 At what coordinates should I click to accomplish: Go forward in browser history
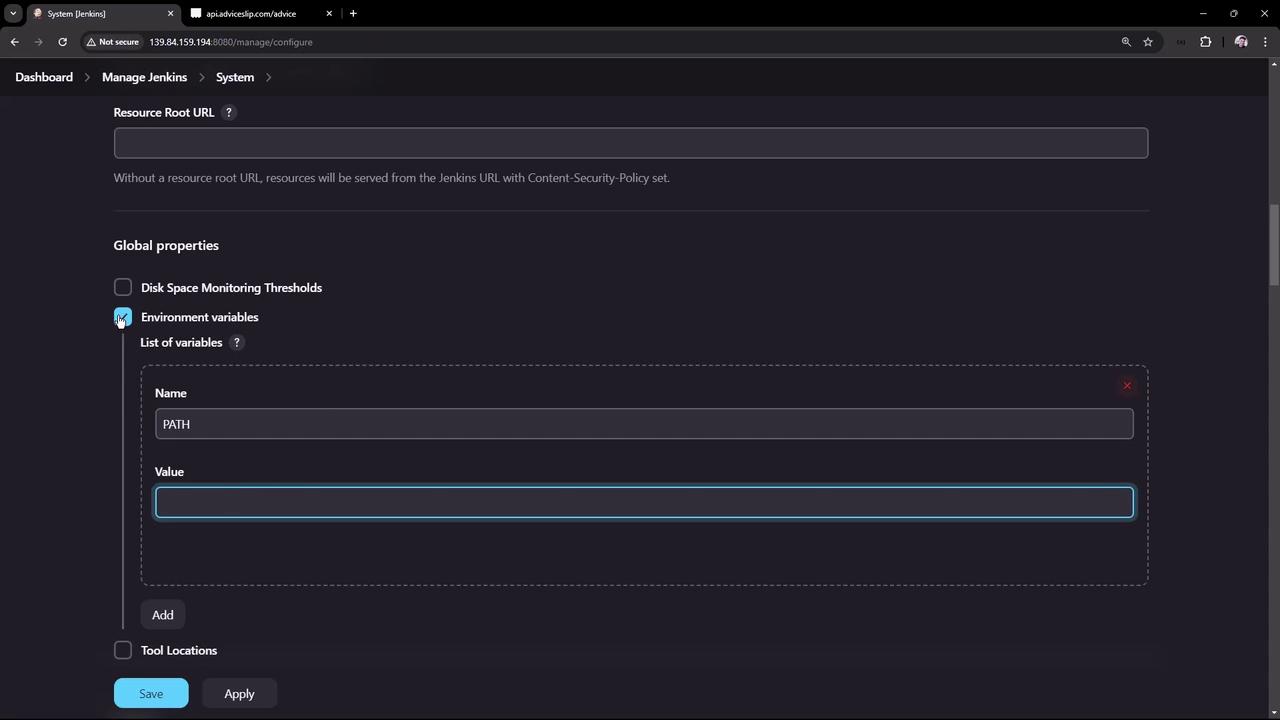[38, 42]
